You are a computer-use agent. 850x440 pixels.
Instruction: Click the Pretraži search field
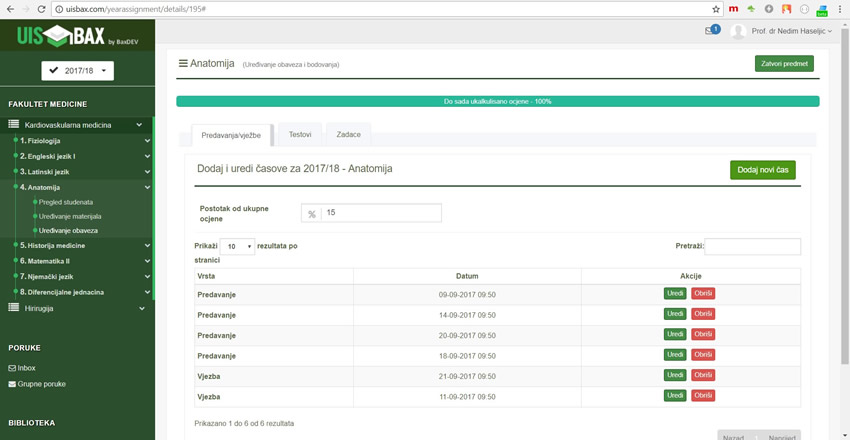(752, 246)
